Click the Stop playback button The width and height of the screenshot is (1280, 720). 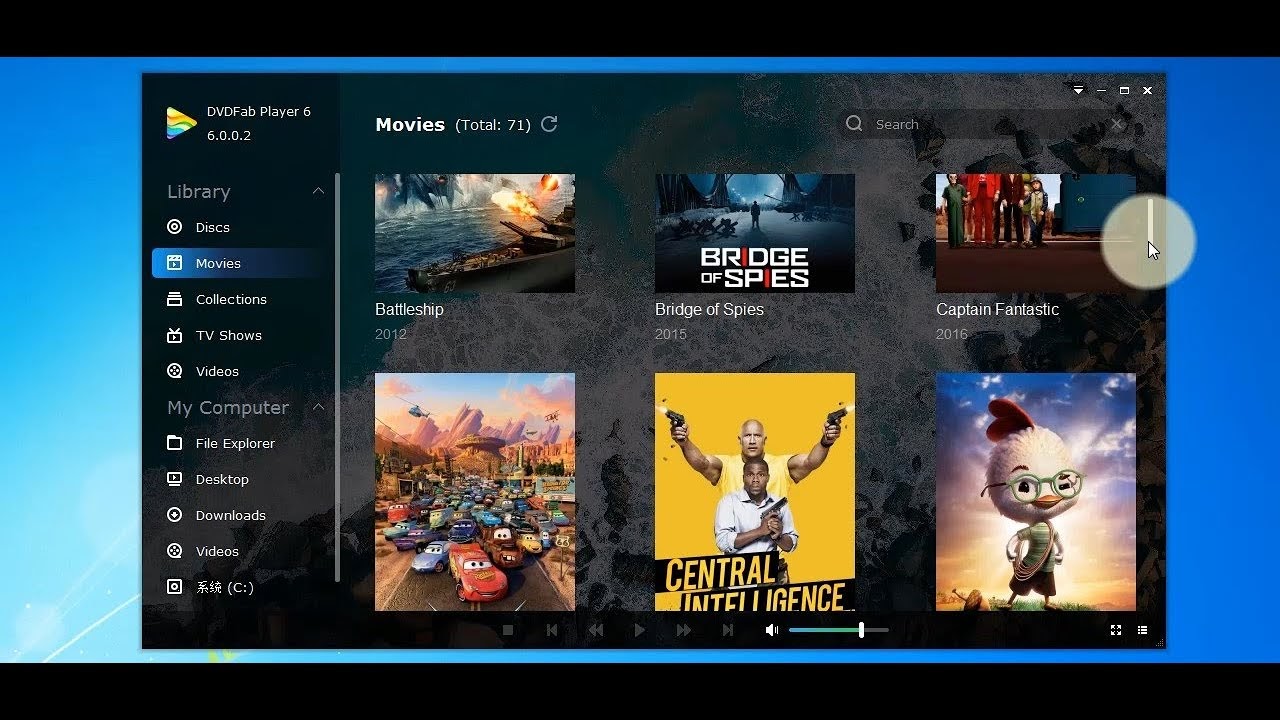click(x=508, y=630)
